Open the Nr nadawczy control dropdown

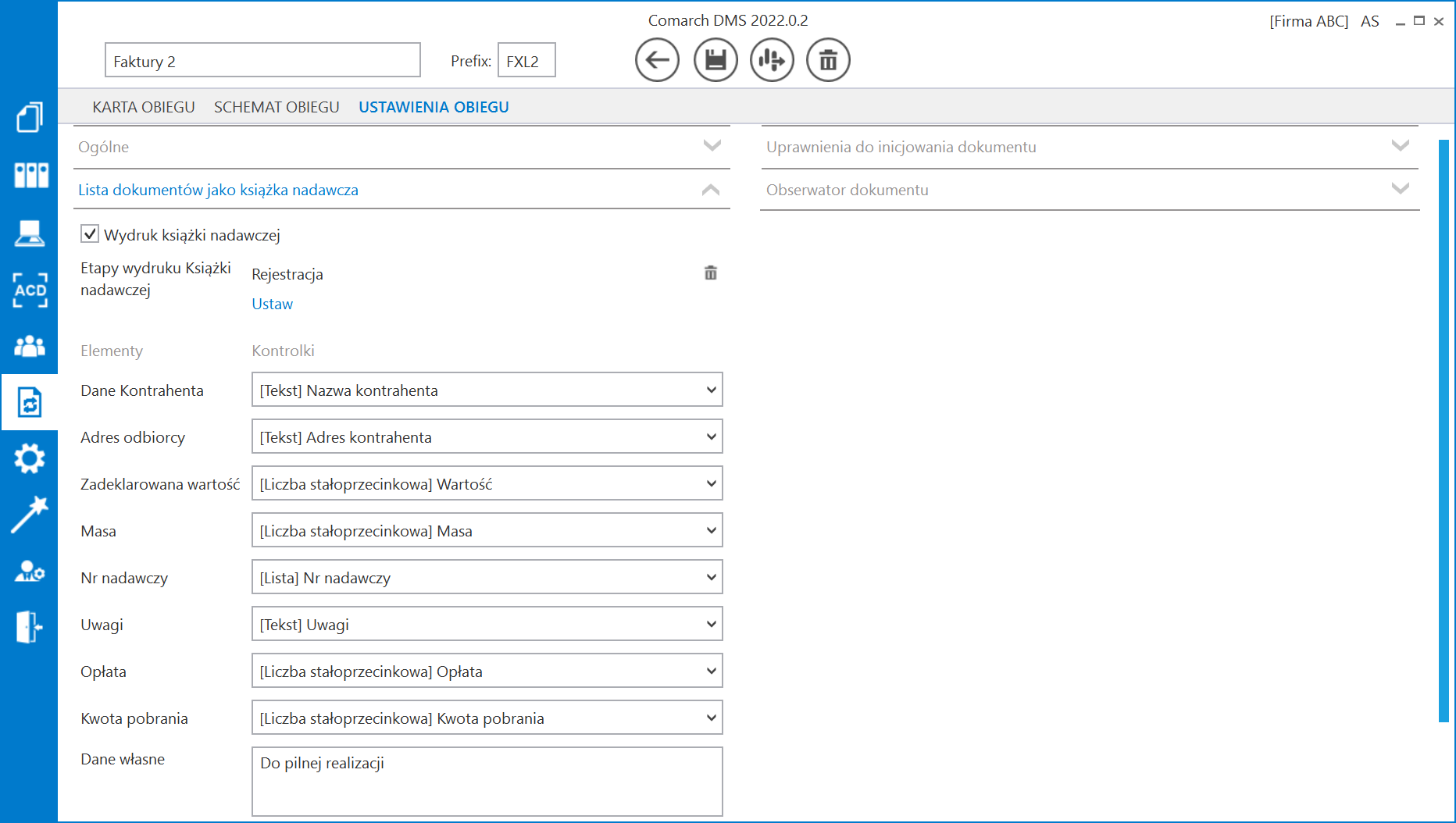(x=487, y=577)
